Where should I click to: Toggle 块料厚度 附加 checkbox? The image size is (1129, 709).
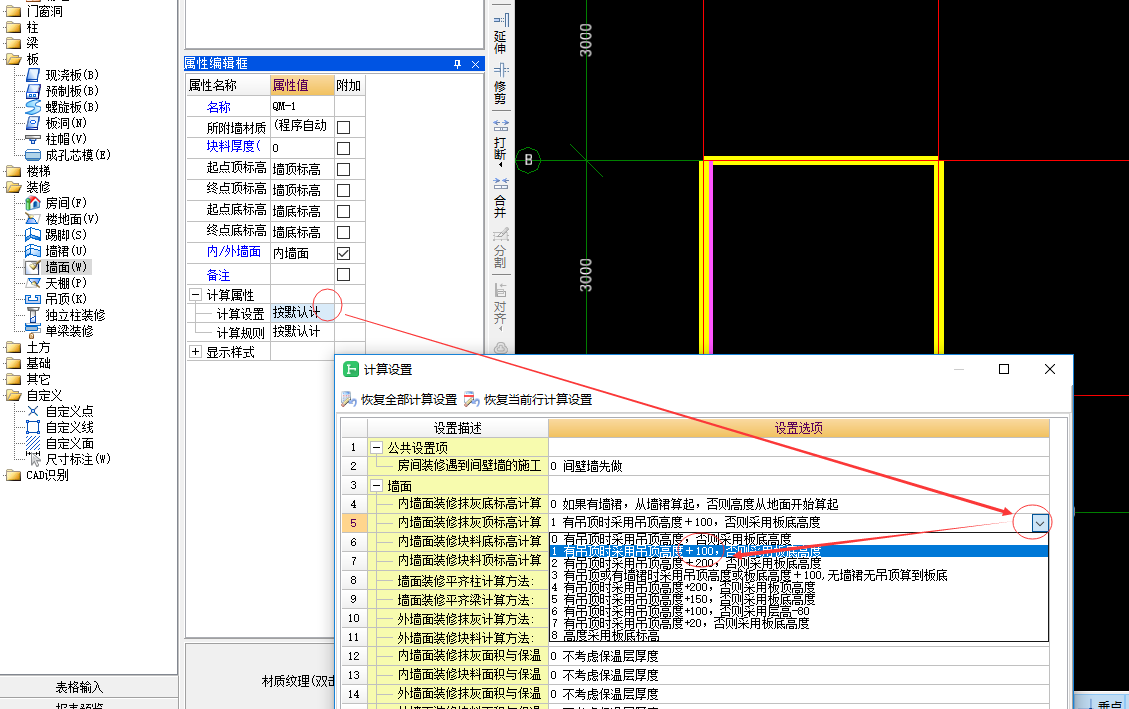[x=343, y=148]
